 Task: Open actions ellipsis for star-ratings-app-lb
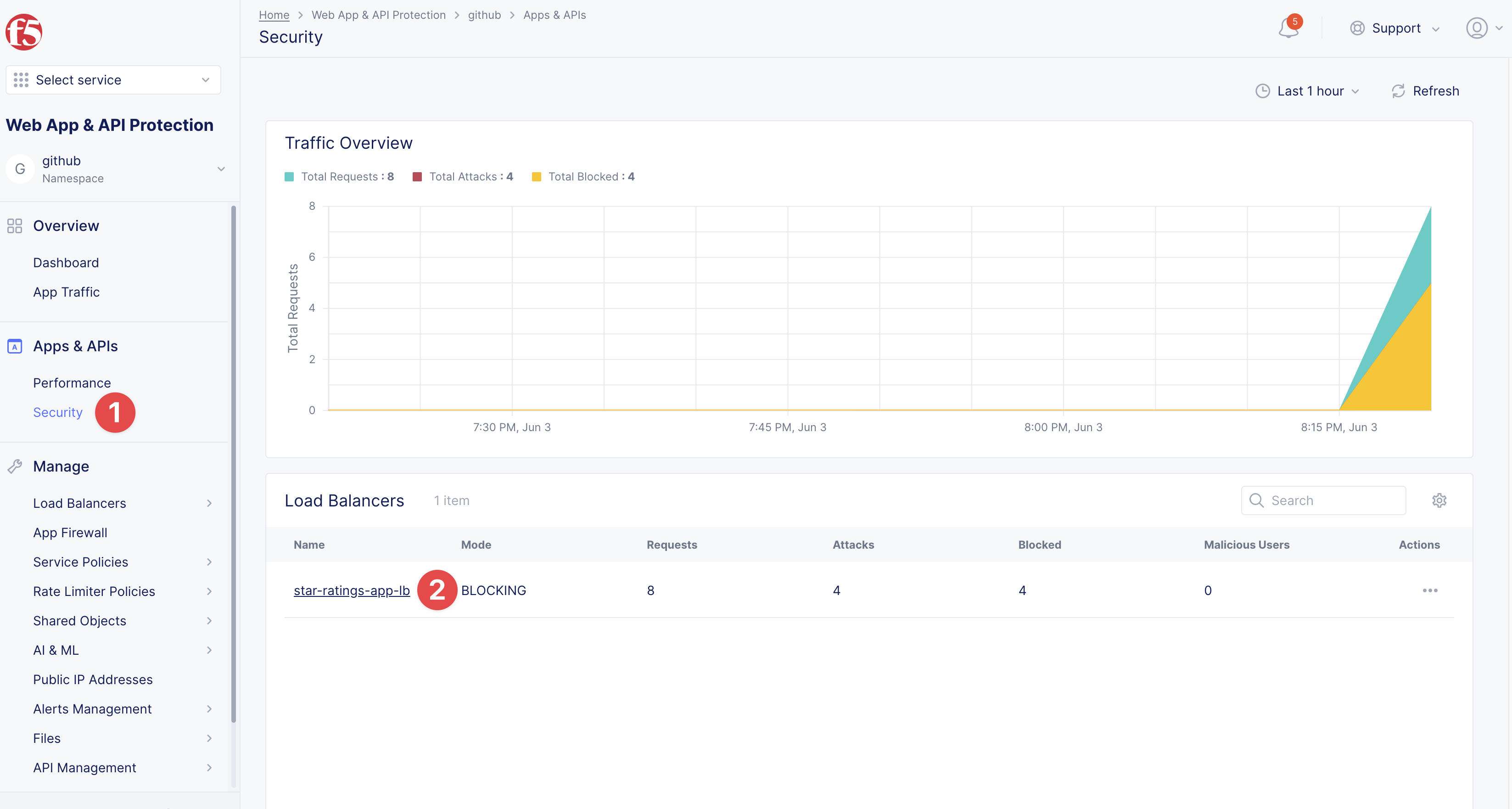click(x=1430, y=590)
